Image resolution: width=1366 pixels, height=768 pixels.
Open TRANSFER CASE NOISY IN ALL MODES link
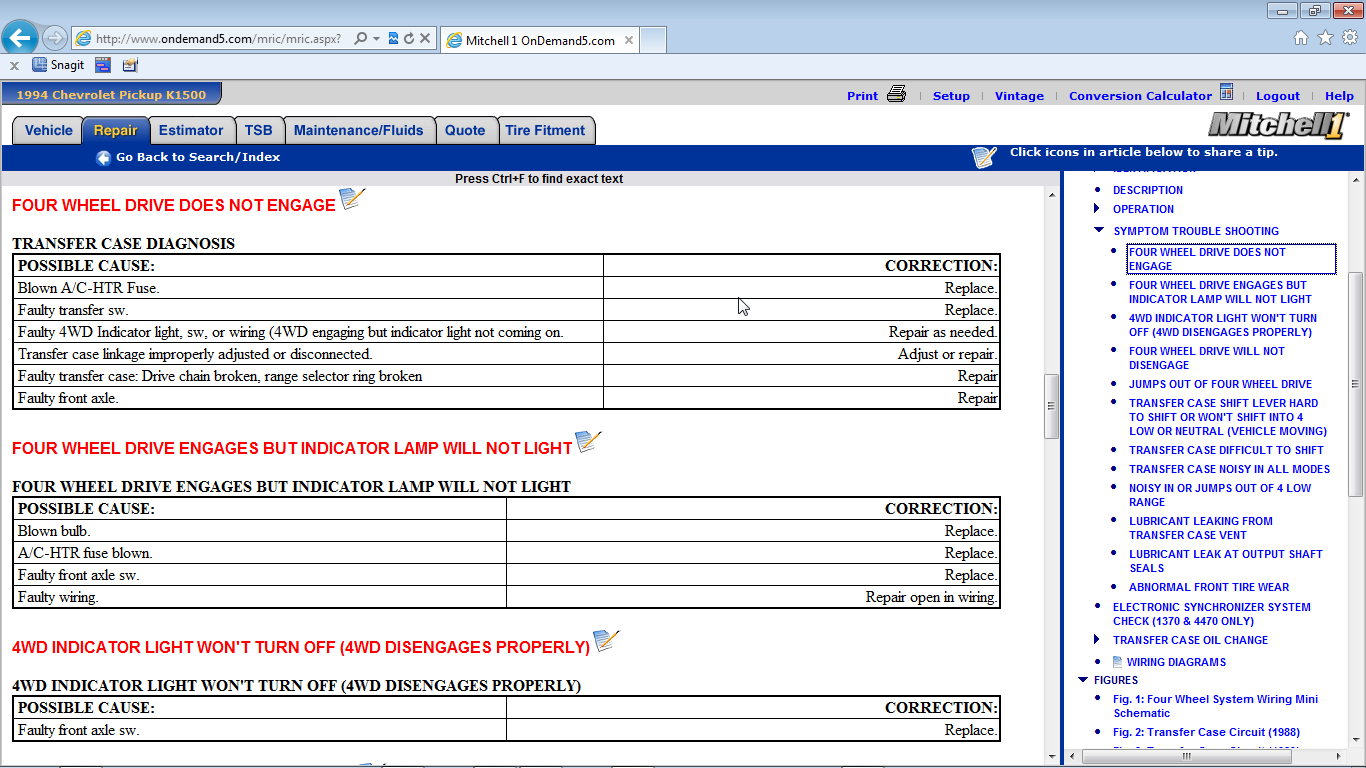coord(1229,469)
